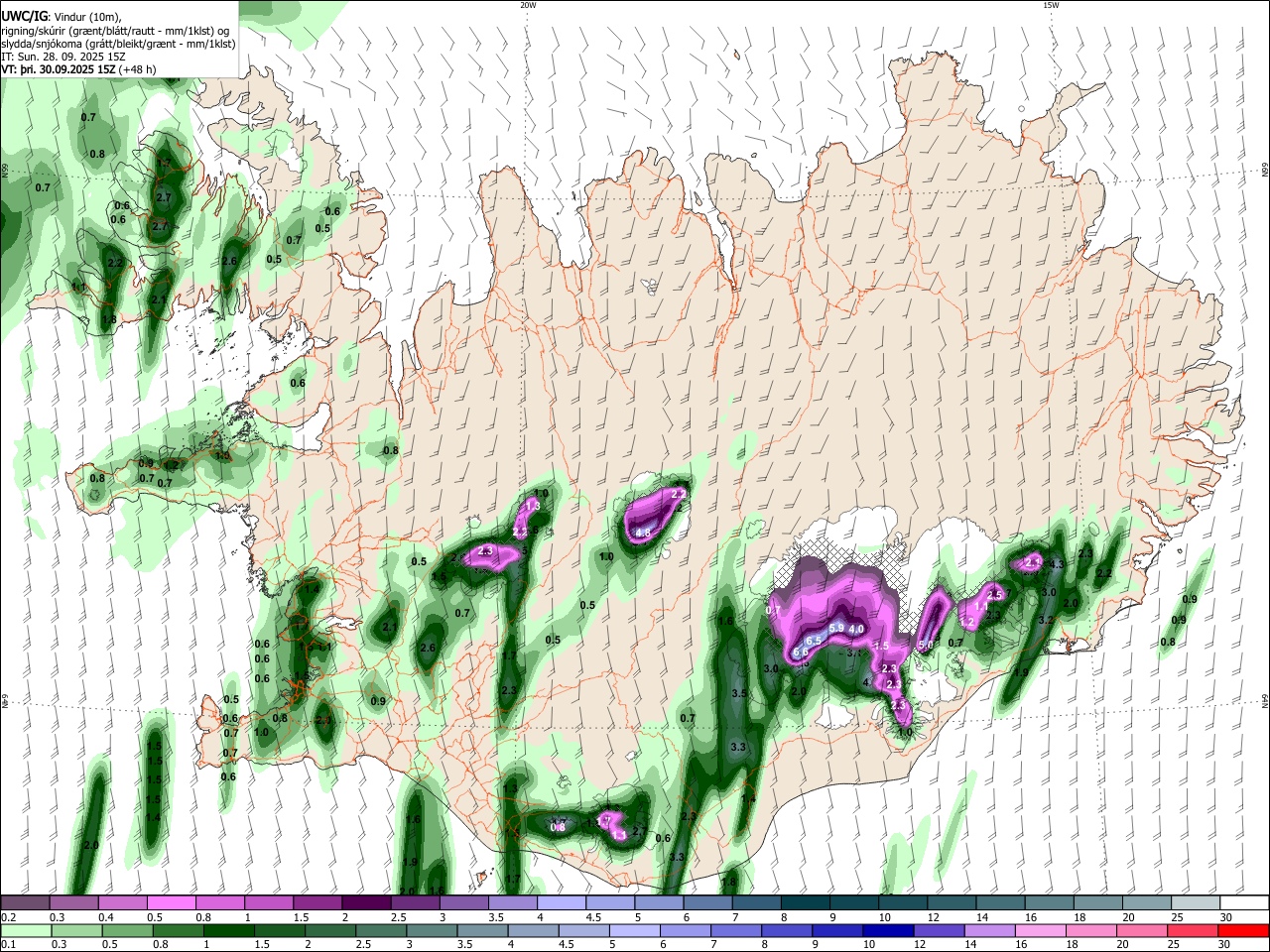This screenshot has width=1270, height=952.
Task: Click the 0.1 label in the rain scale
Action: (8, 944)
